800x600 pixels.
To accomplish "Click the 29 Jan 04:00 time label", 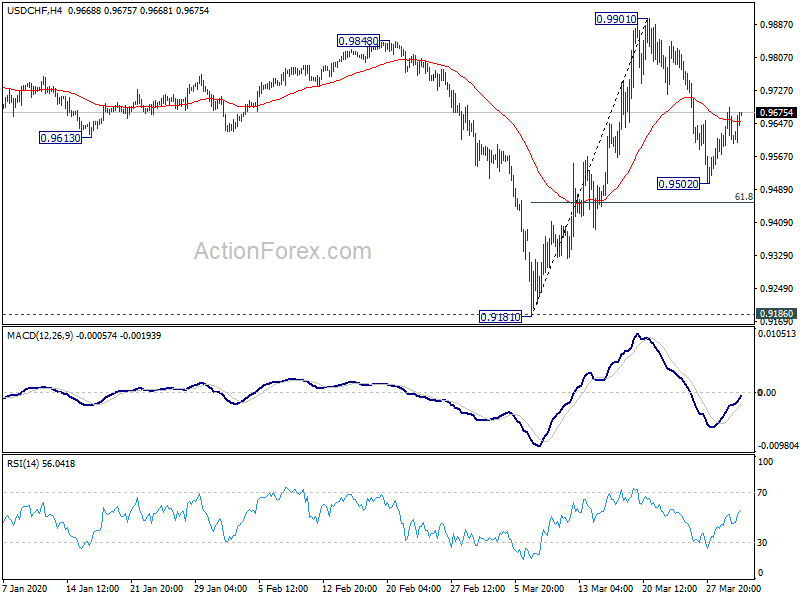I will (x=221, y=588).
